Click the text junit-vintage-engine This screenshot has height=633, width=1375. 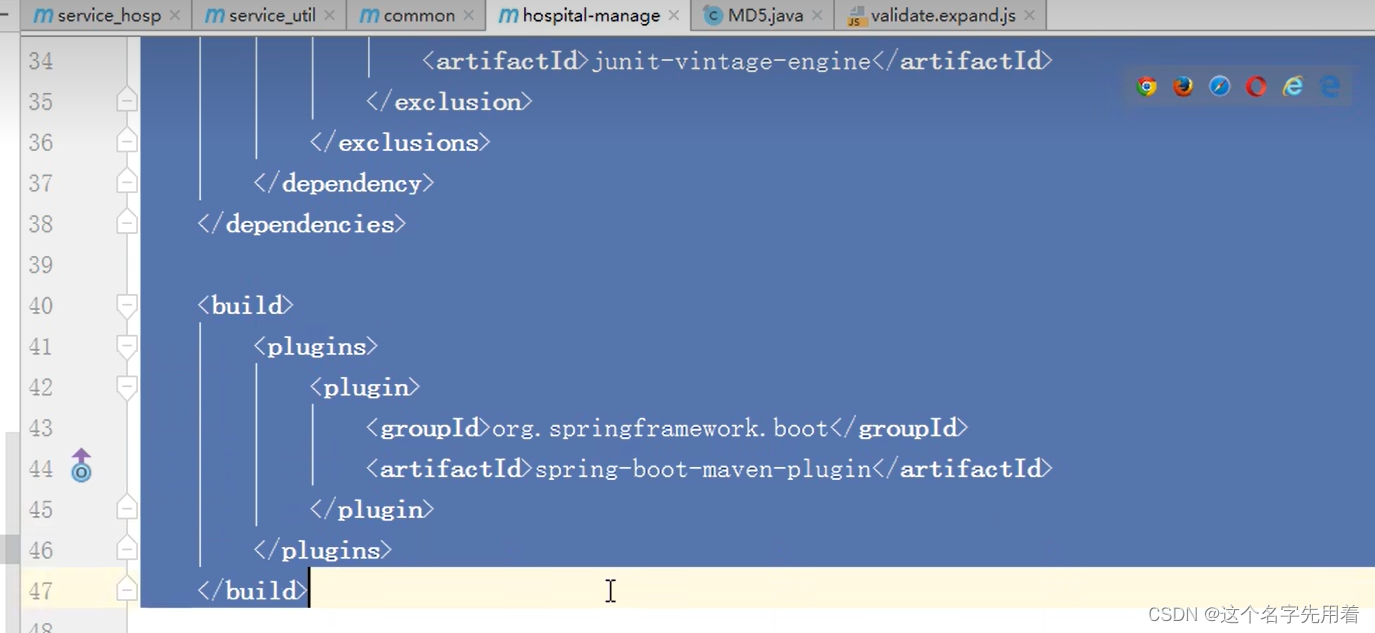point(732,61)
